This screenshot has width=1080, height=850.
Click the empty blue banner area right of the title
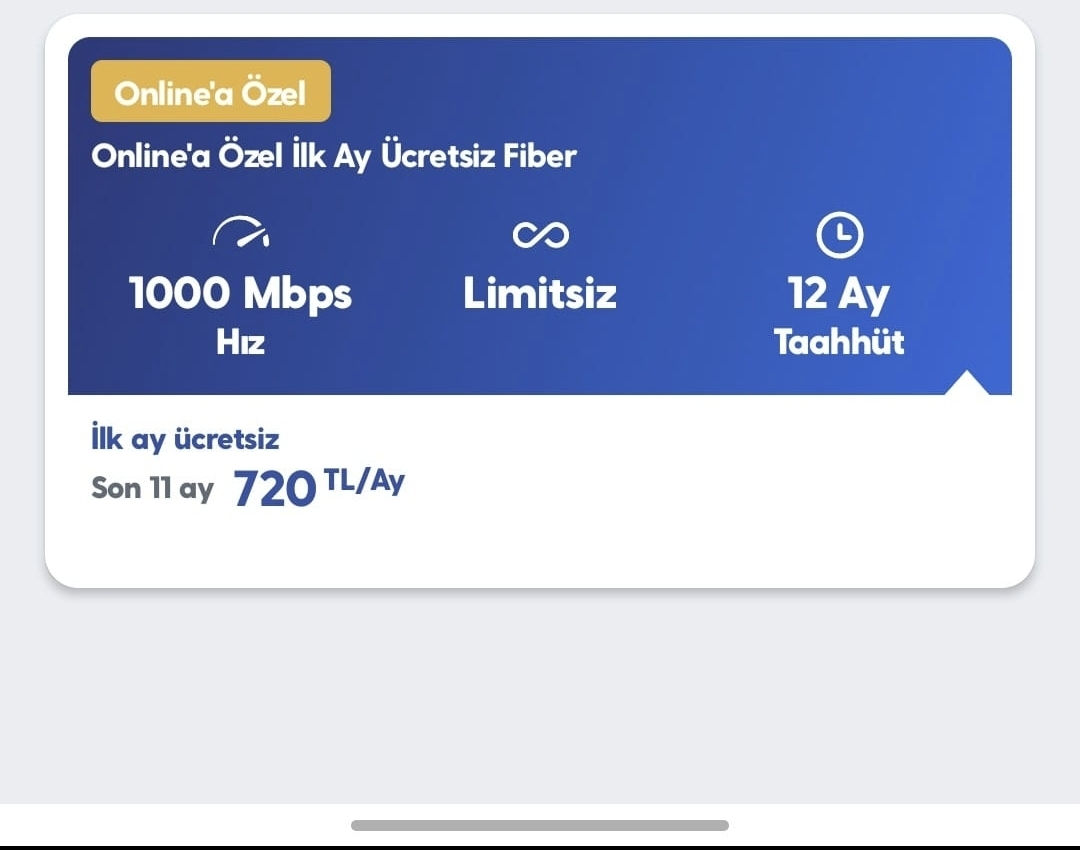point(800,156)
